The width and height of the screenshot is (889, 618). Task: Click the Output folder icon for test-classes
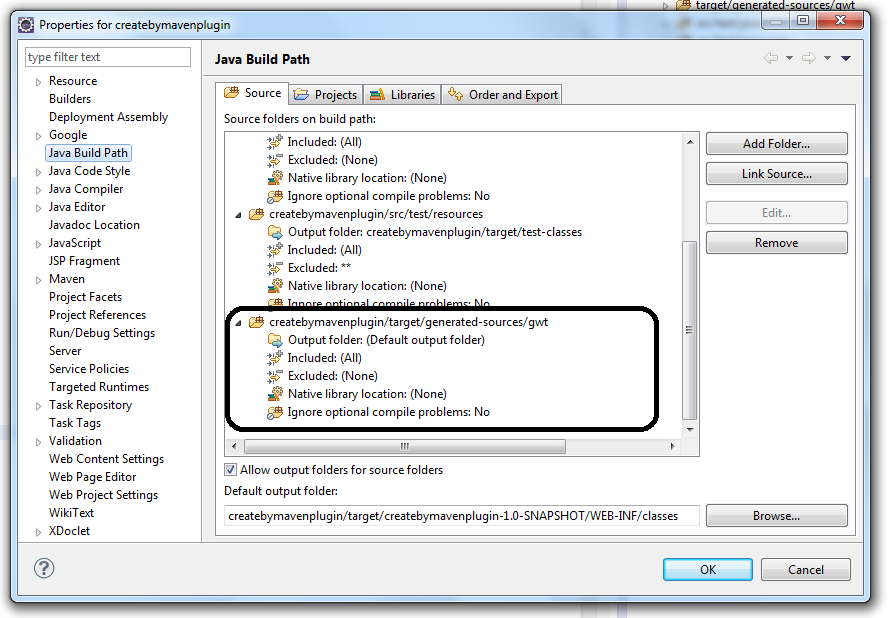[275, 232]
